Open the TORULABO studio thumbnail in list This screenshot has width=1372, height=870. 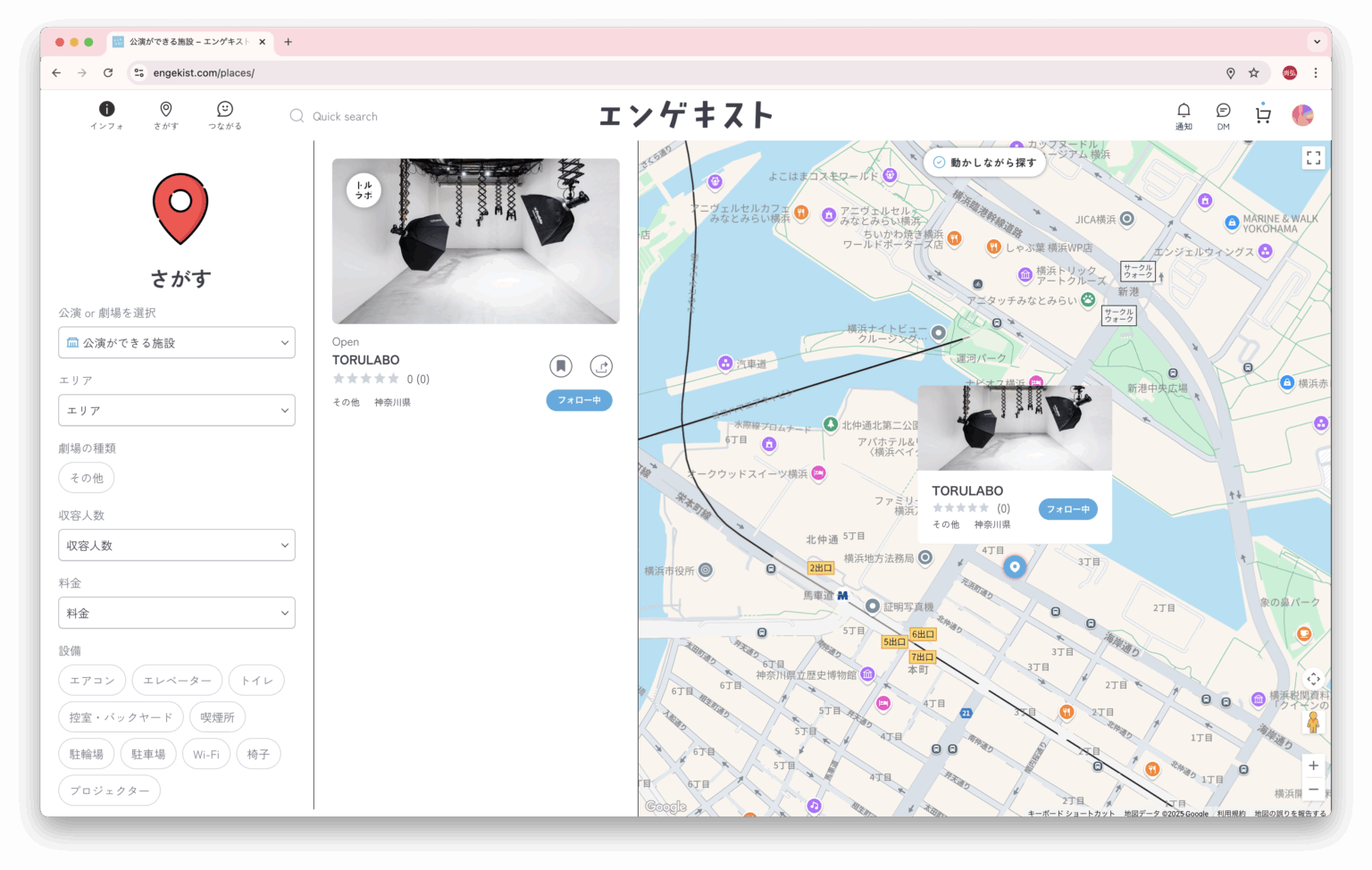[x=475, y=241]
